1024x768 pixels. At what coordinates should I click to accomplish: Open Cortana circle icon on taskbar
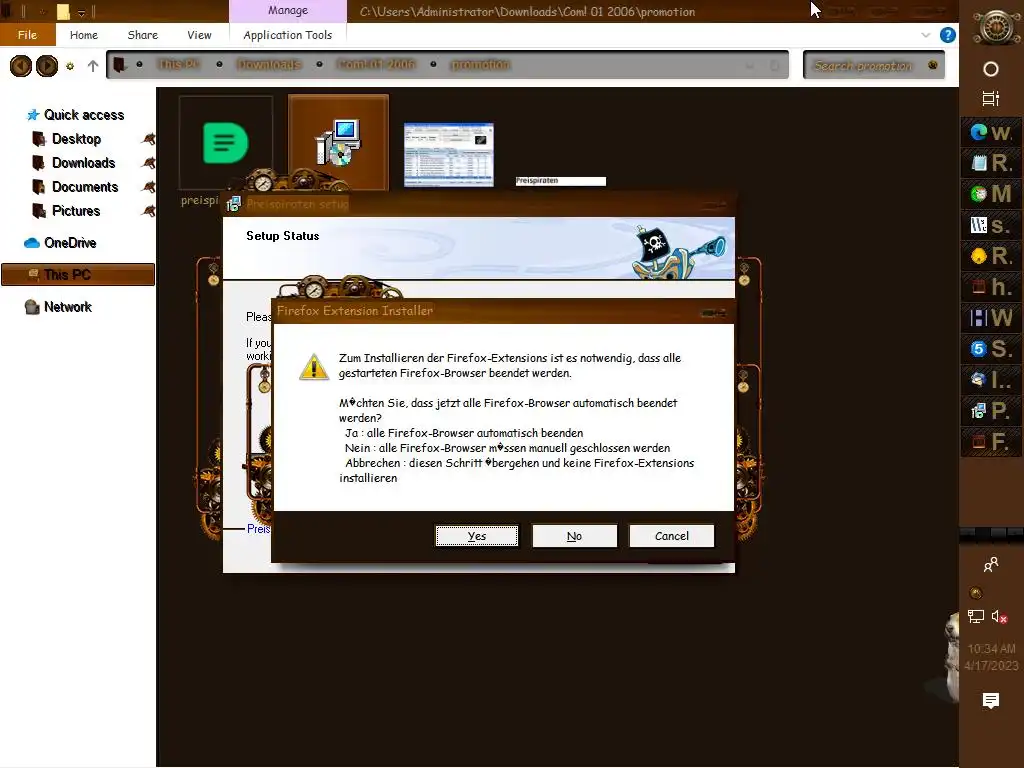click(x=991, y=69)
